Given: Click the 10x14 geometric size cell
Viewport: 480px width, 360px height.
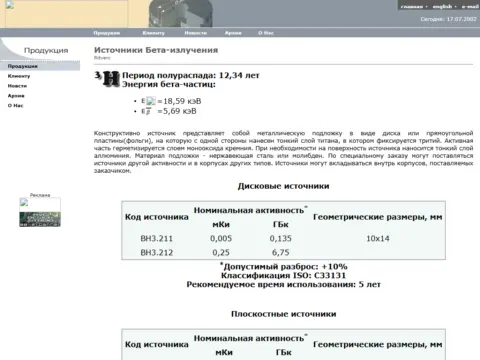Looking at the screenshot, I should (378, 238).
